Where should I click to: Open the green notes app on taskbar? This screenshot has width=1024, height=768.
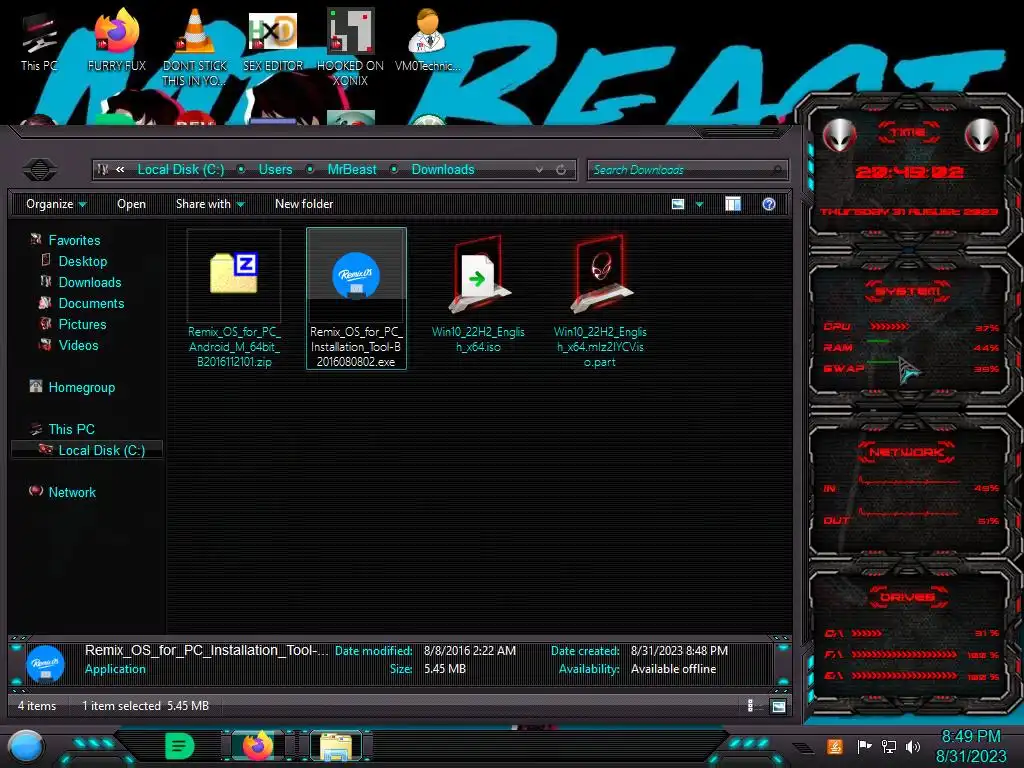179,746
